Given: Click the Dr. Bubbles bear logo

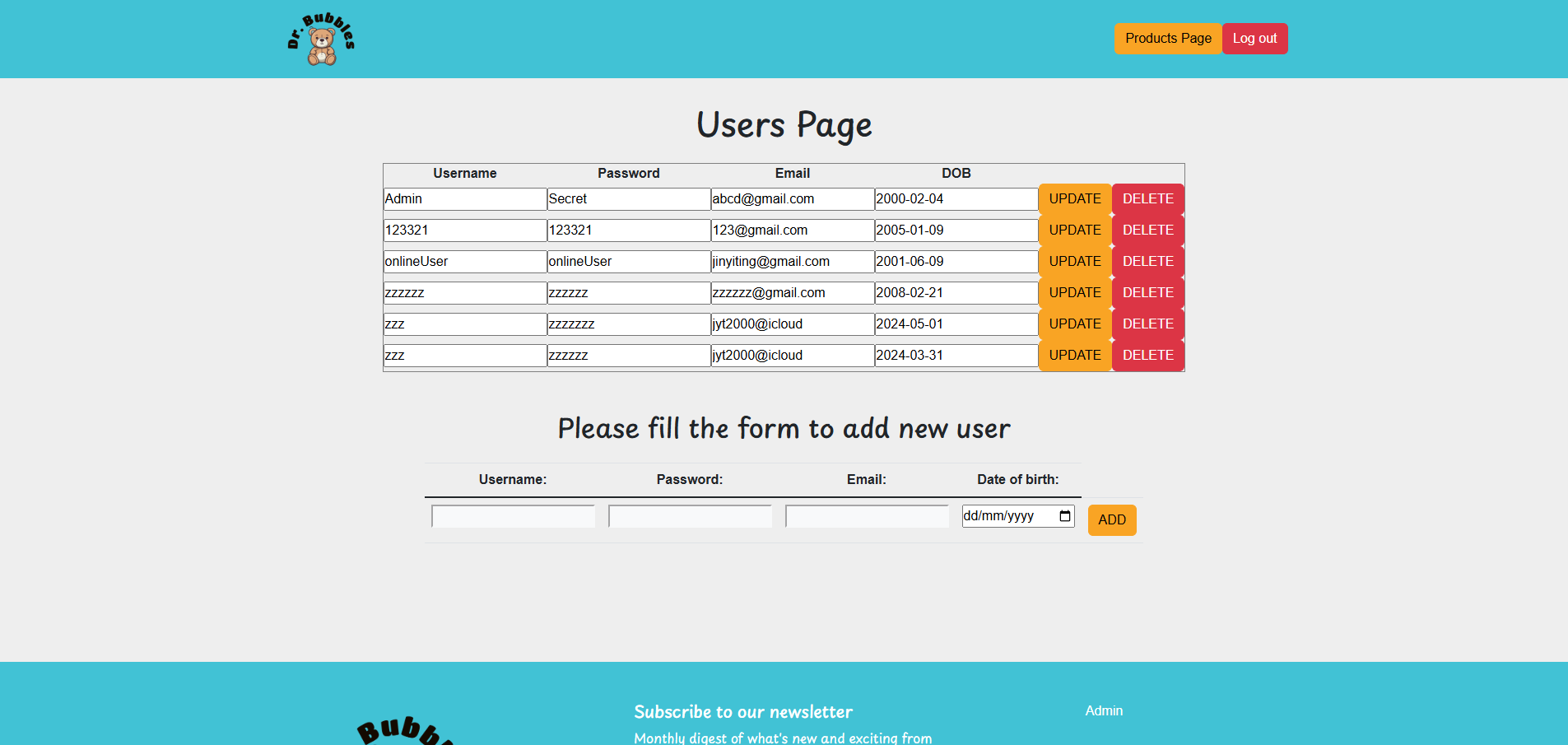Looking at the screenshot, I should click(x=321, y=38).
